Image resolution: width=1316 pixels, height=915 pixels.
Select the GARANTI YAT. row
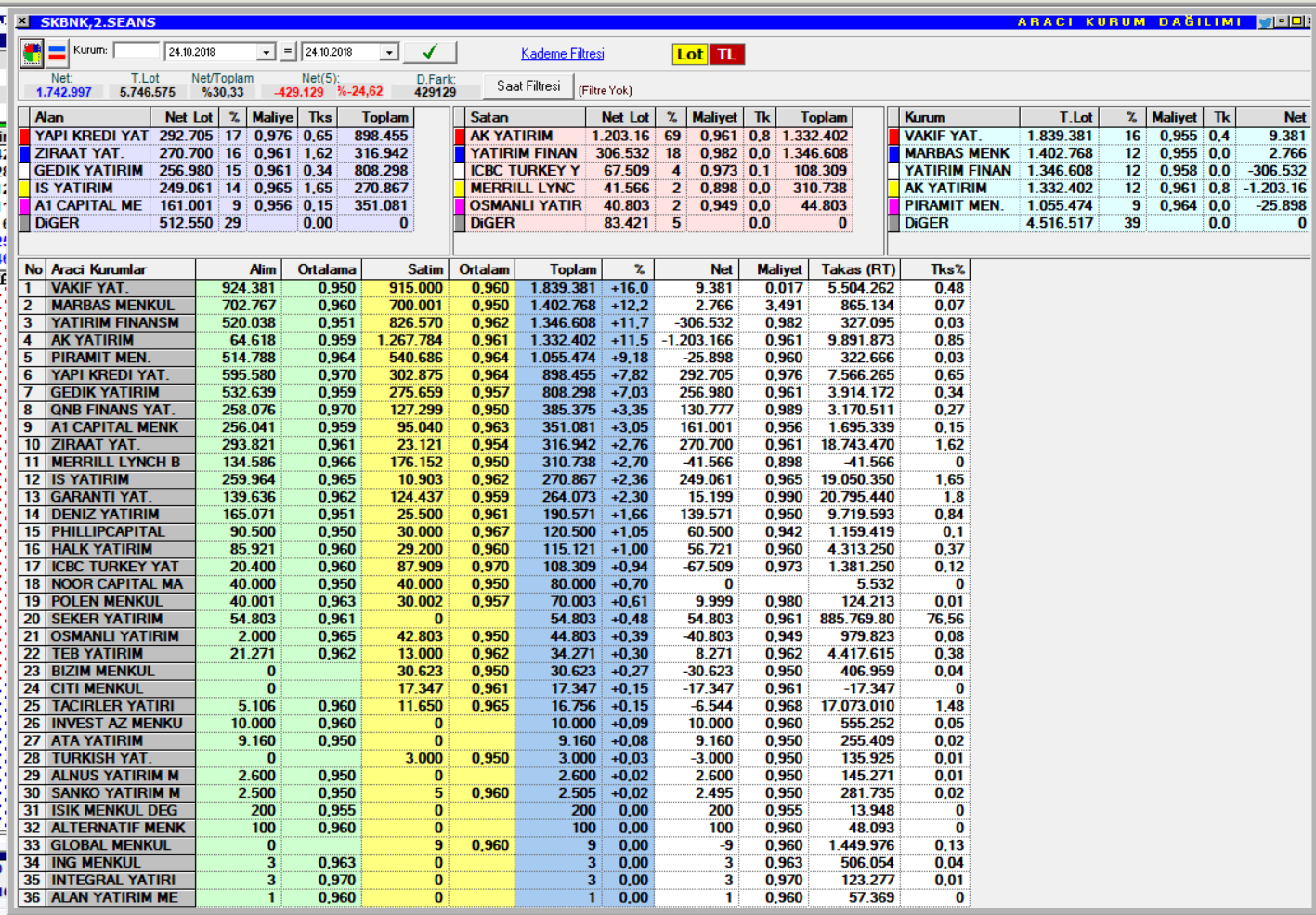coord(494,497)
